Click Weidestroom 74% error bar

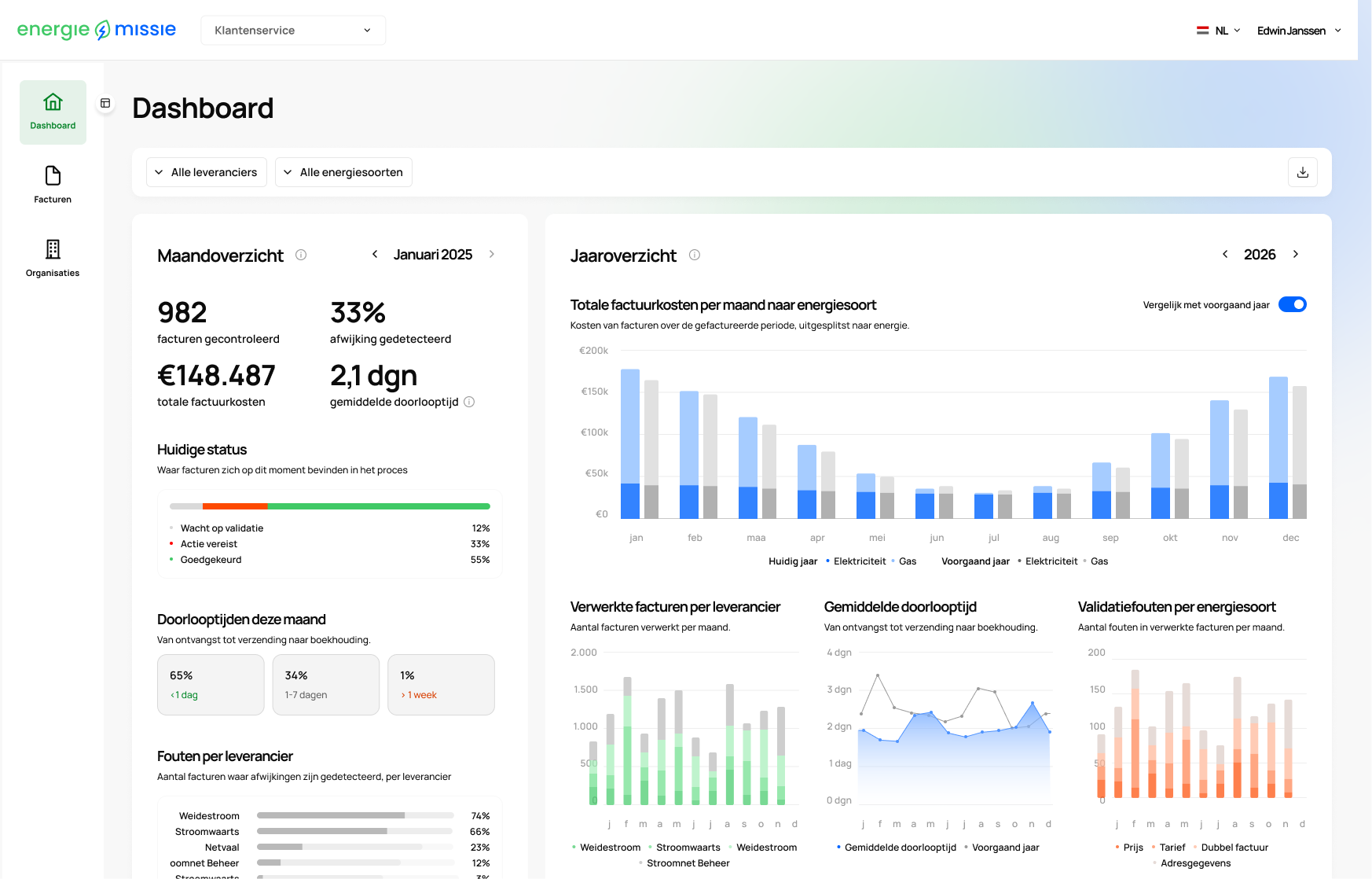click(355, 816)
